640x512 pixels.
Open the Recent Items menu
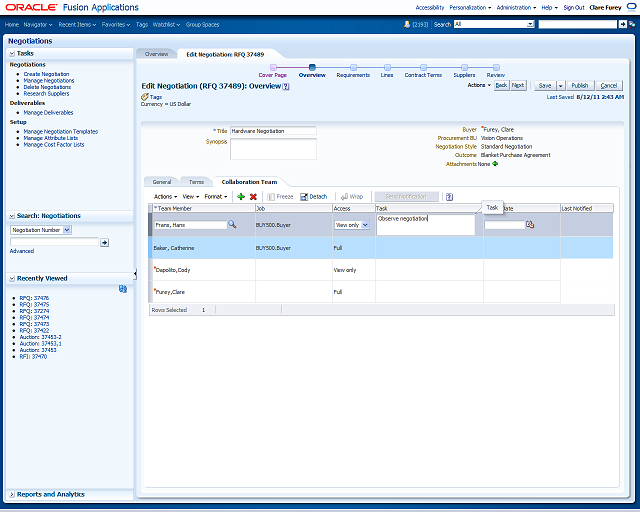point(77,24)
